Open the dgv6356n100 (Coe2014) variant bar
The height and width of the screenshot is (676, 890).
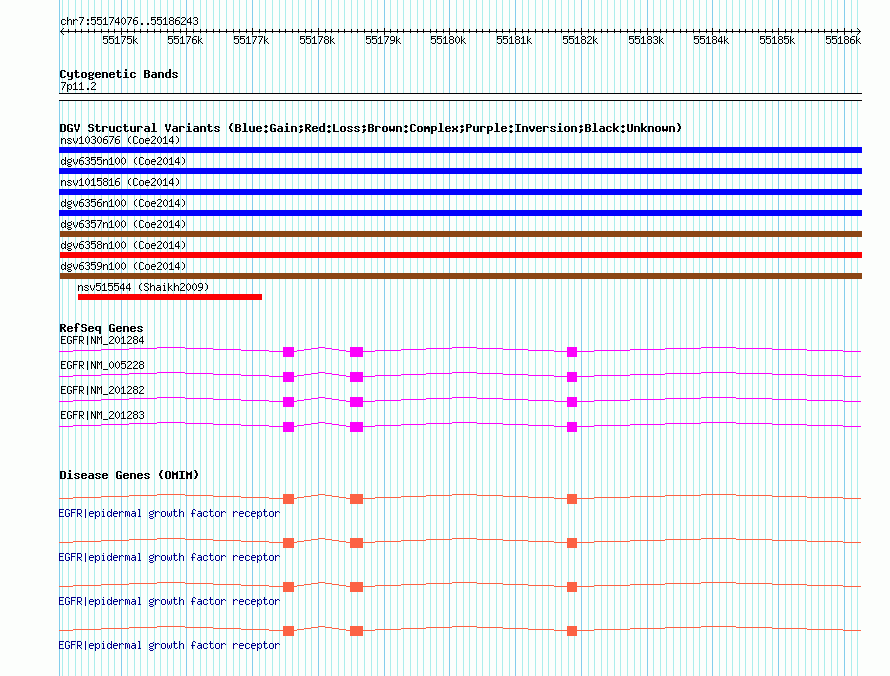(x=460, y=213)
